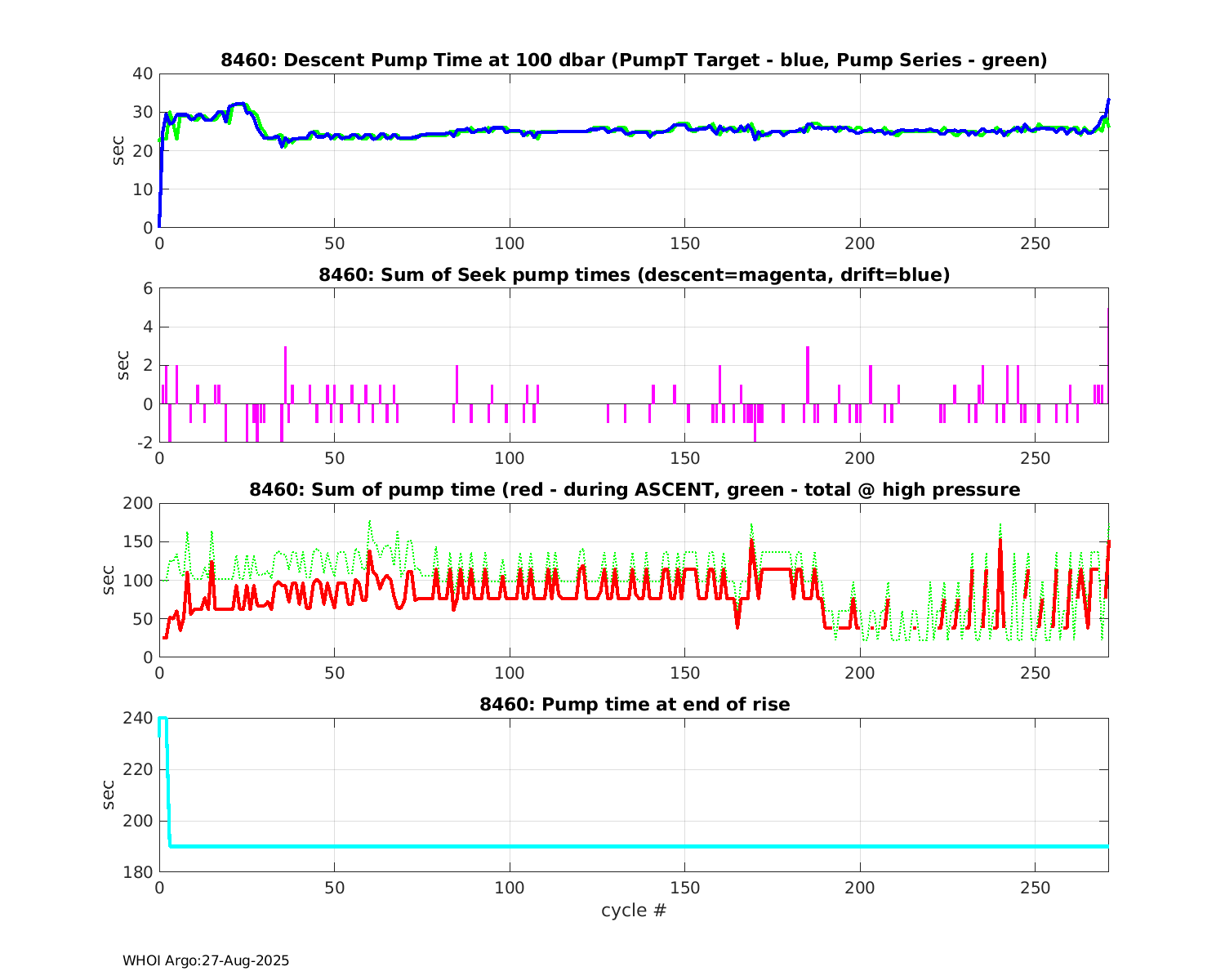Select the Sum of pump time ASCENT title

coord(634,490)
